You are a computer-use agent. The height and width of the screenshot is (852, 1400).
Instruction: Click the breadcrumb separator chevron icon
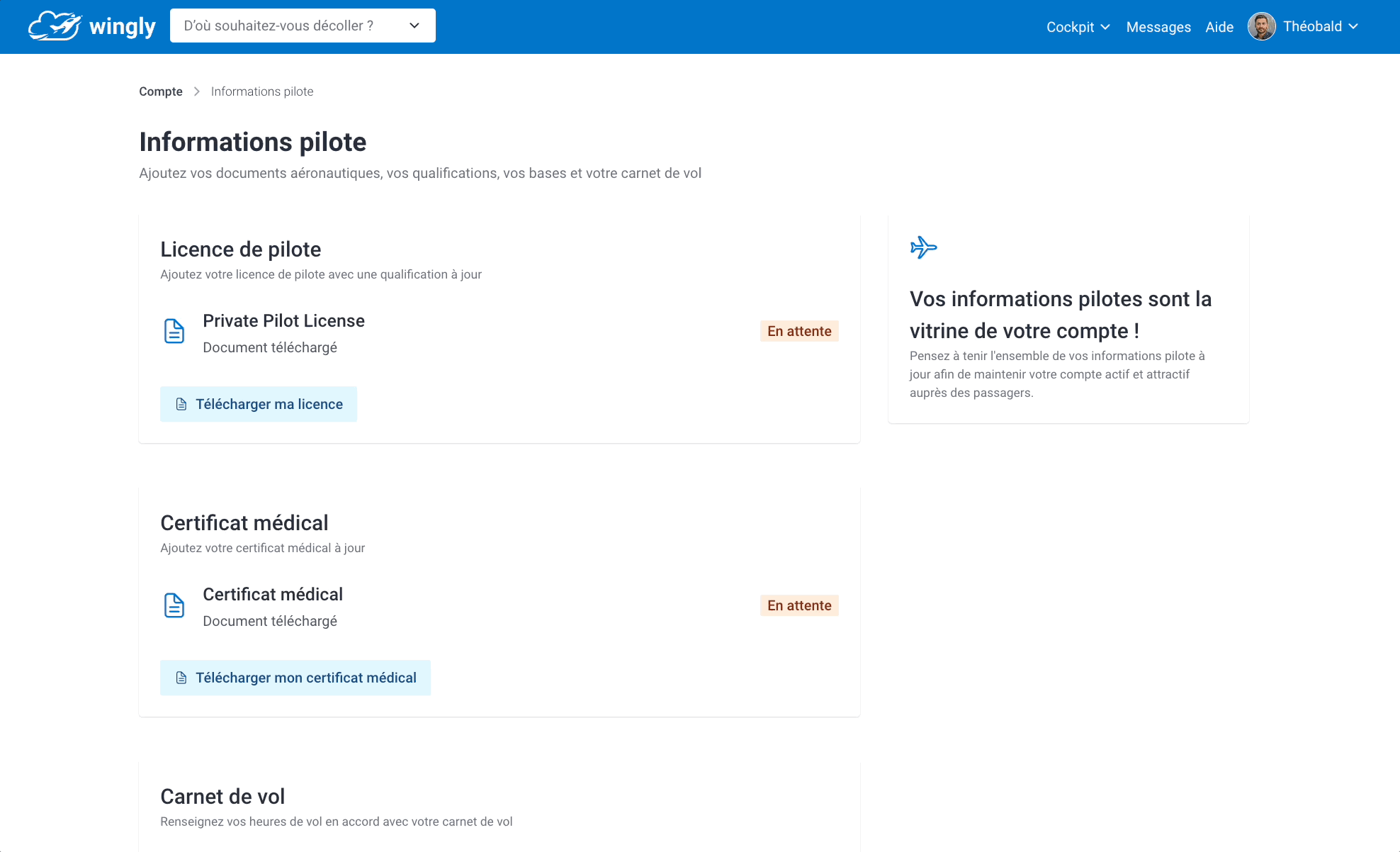point(197,91)
